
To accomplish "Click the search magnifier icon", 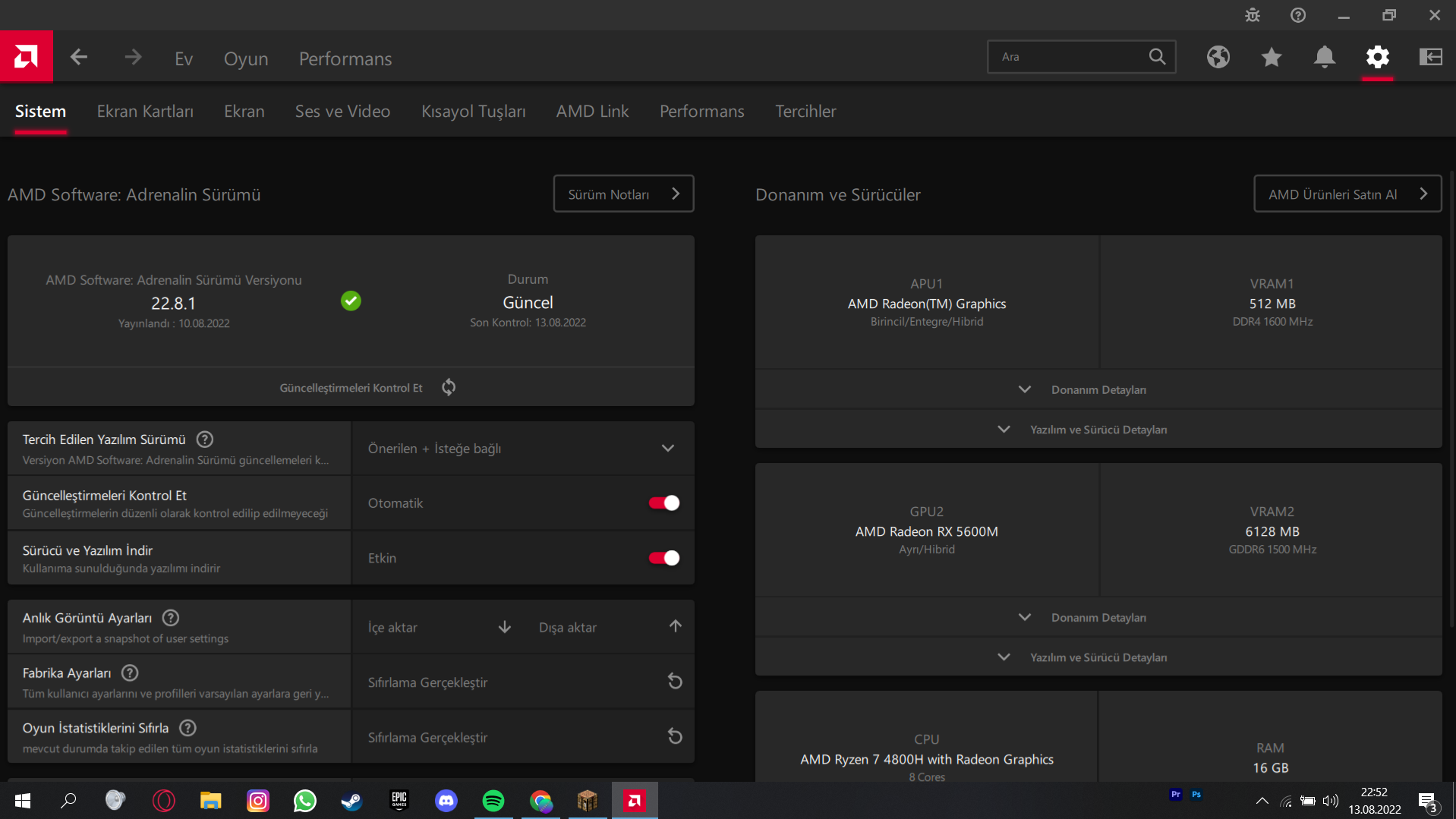I will [1157, 57].
